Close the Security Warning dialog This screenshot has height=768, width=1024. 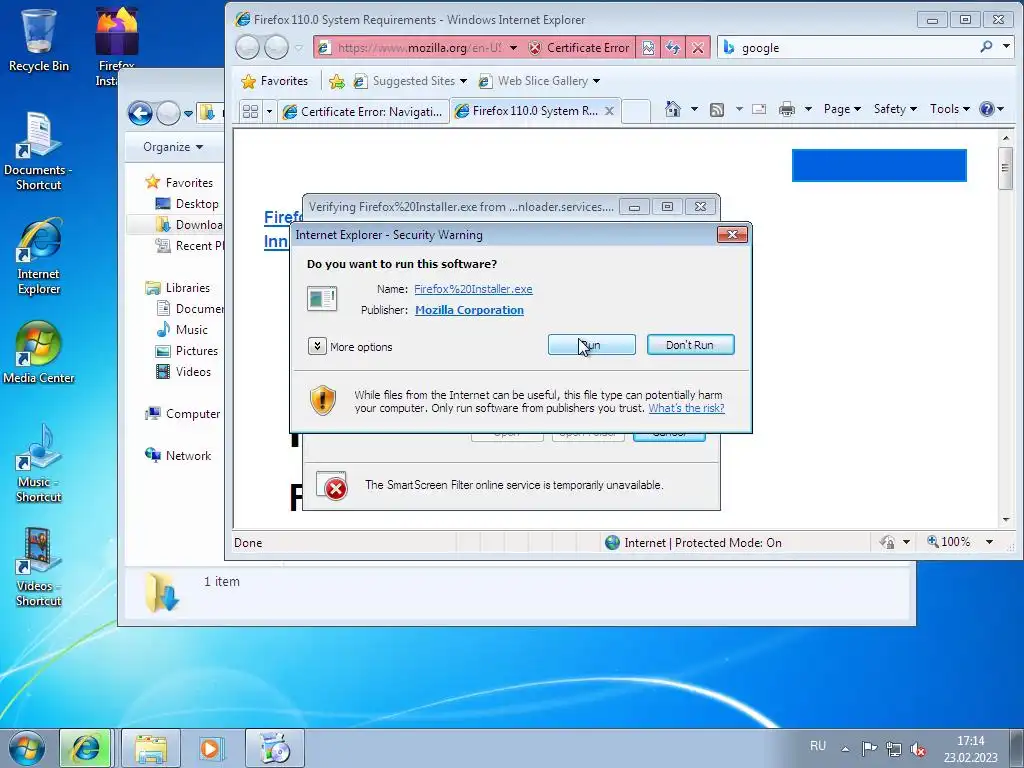click(732, 234)
